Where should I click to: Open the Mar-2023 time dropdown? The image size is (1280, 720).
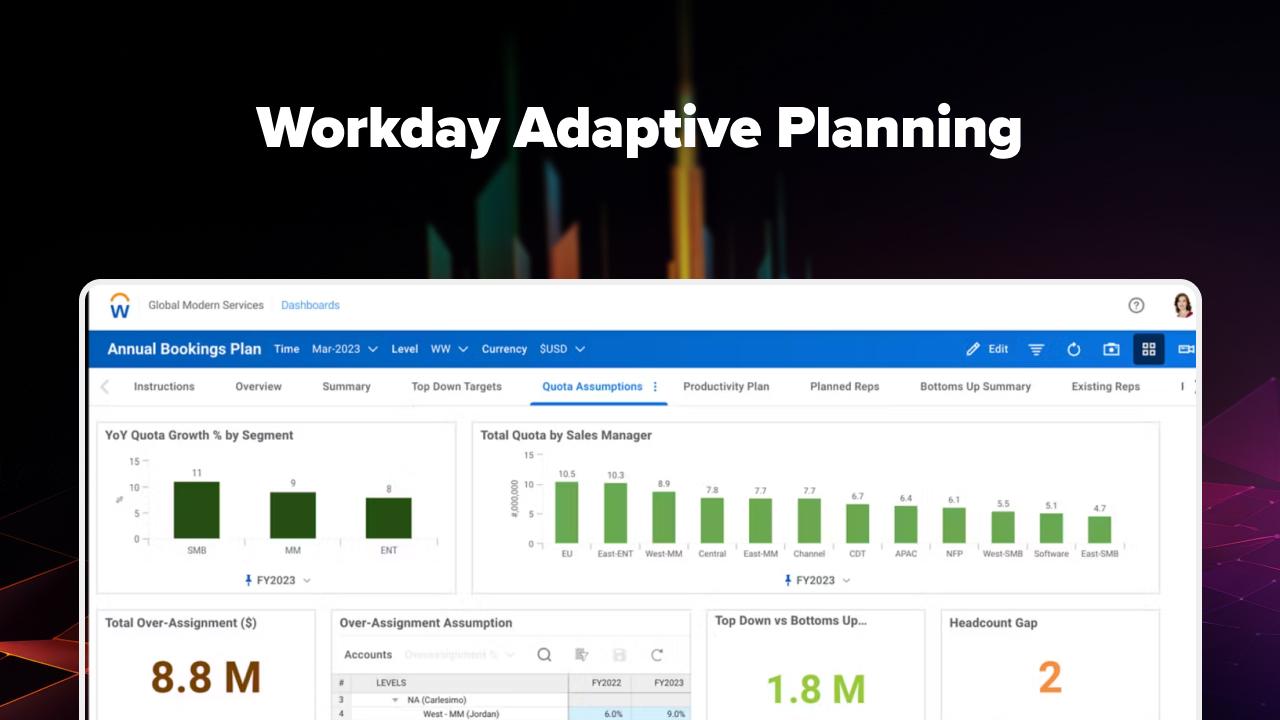[345, 349]
